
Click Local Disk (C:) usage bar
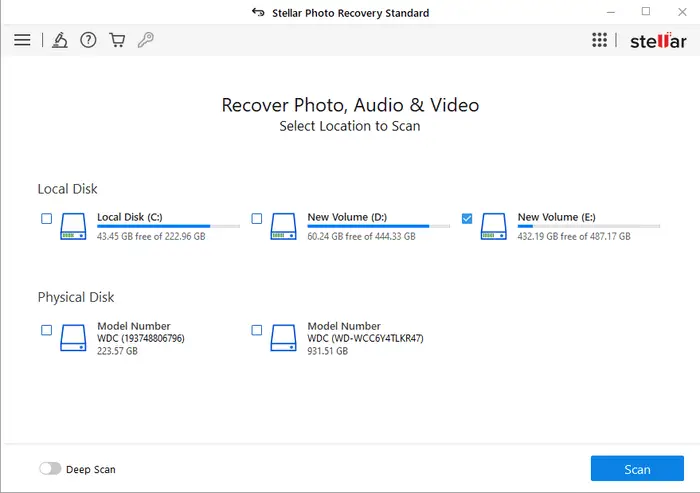click(168, 226)
